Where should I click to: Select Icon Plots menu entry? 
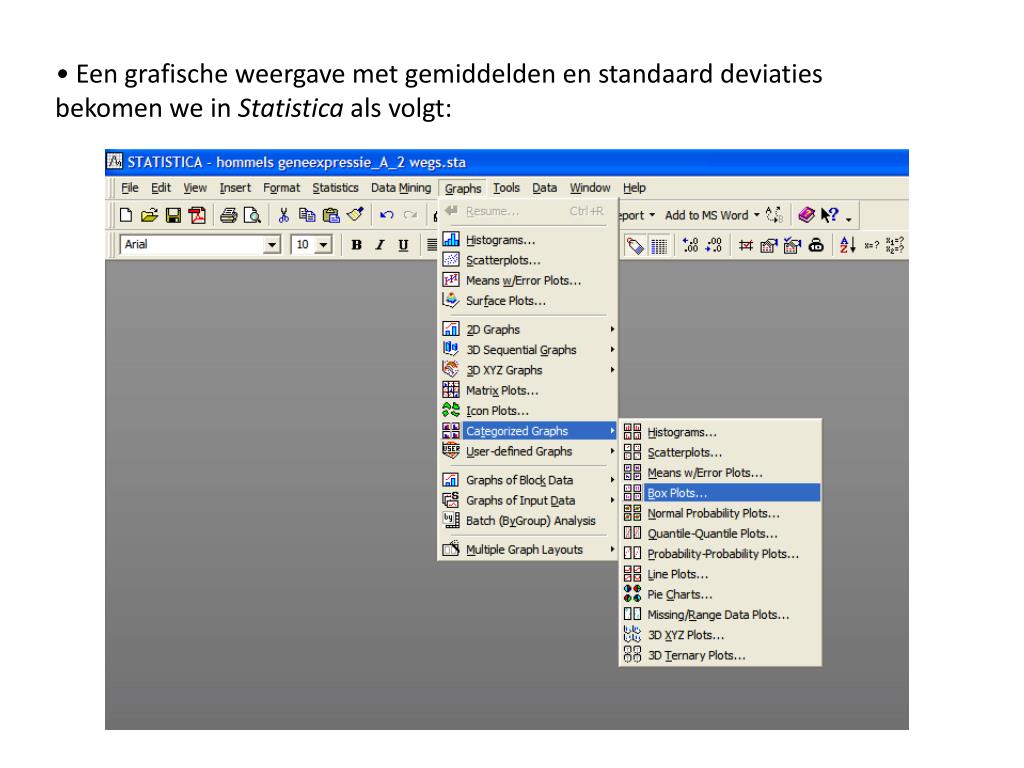(x=528, y=410)
